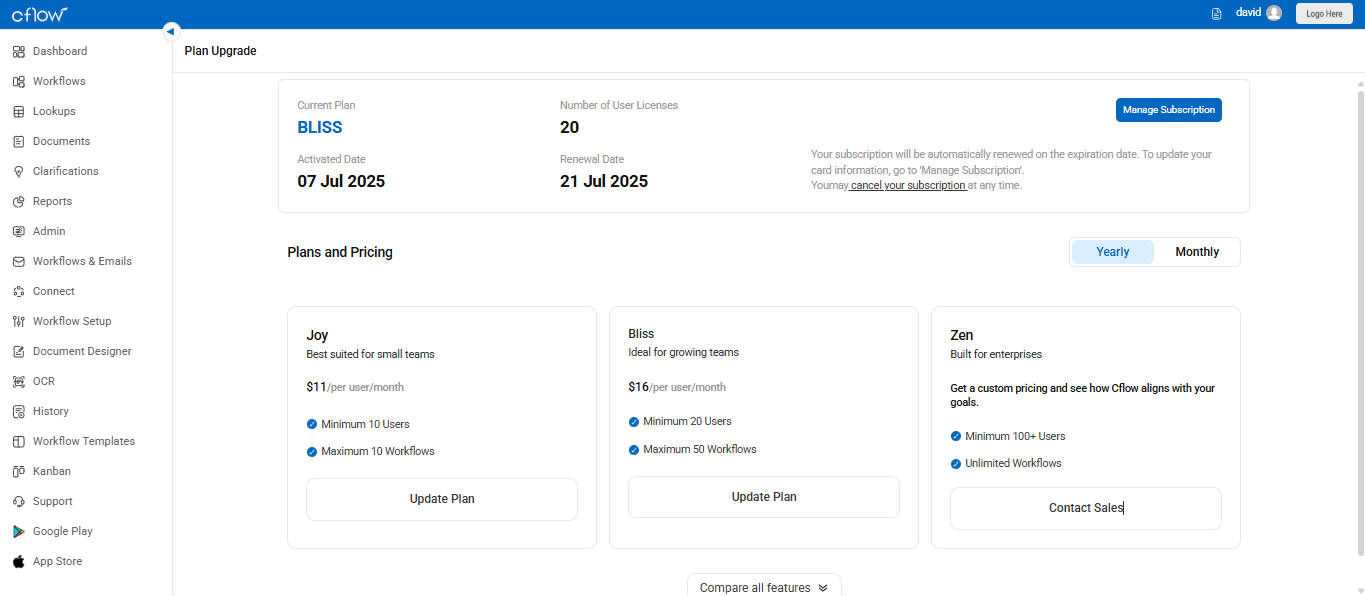The image size is (1365, 596).
Task: Click the Cflow logo
Action: coord(40,14)
